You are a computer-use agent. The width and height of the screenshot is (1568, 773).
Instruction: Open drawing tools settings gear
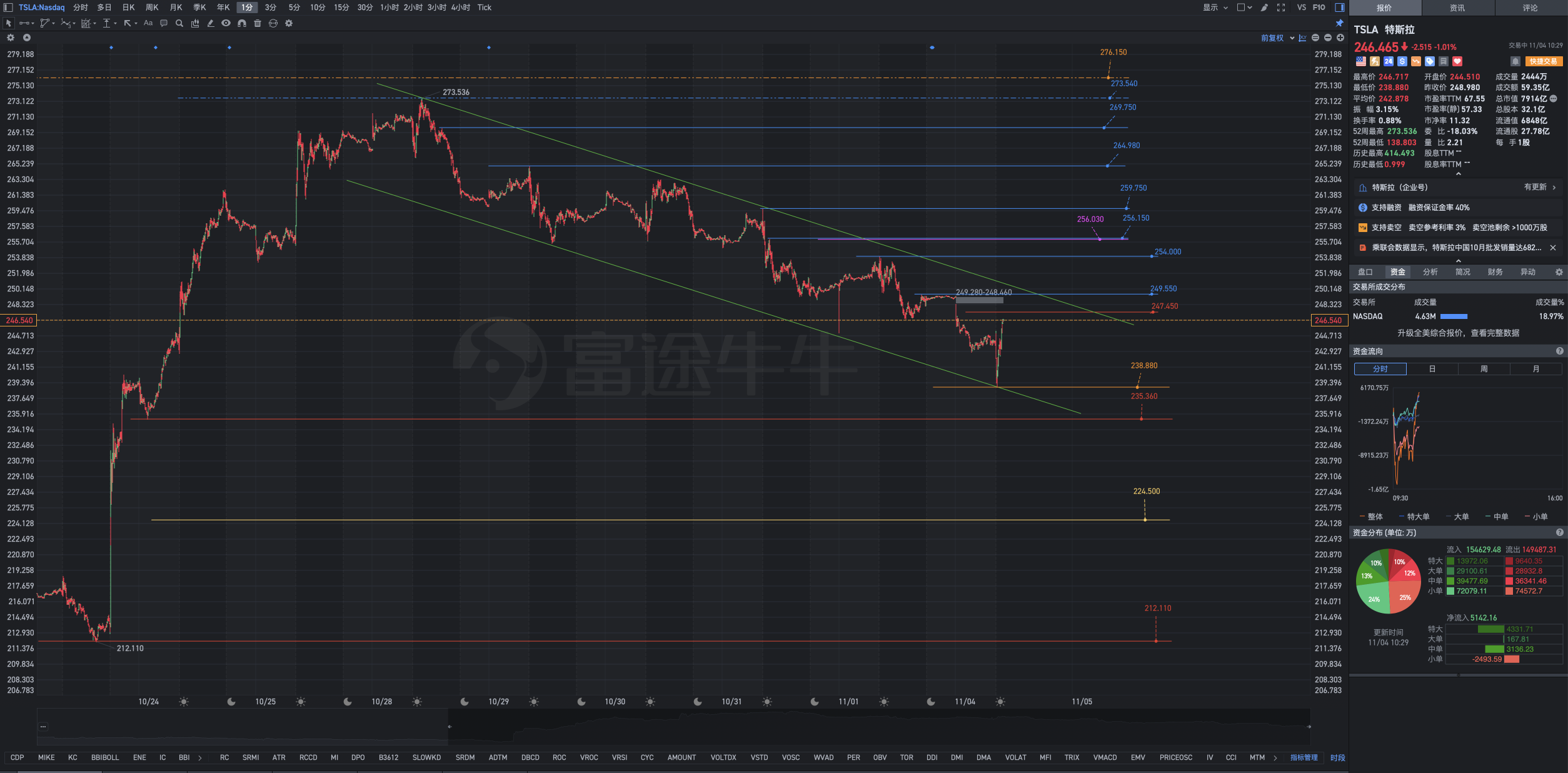pyautogui.click(x=289, y=23)
